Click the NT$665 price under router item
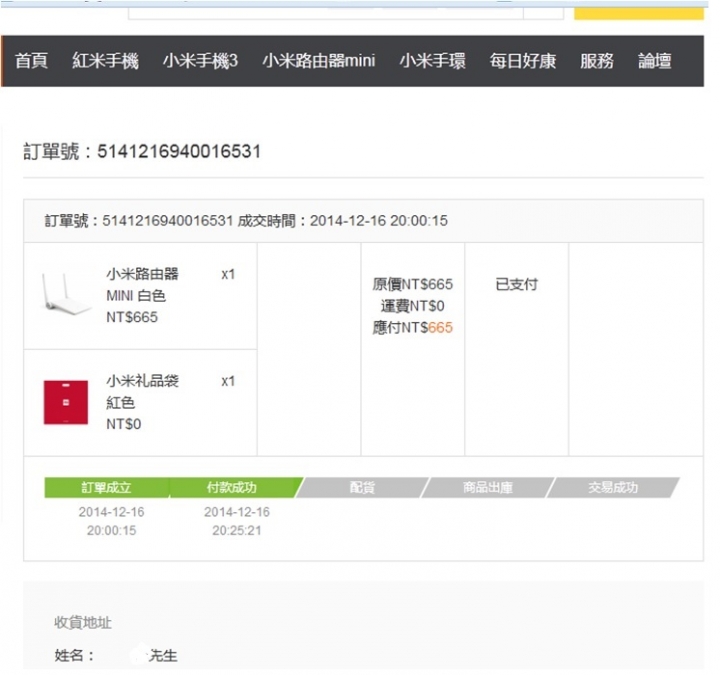Screen dimensions: 720x675 click(x=132, y=317)
